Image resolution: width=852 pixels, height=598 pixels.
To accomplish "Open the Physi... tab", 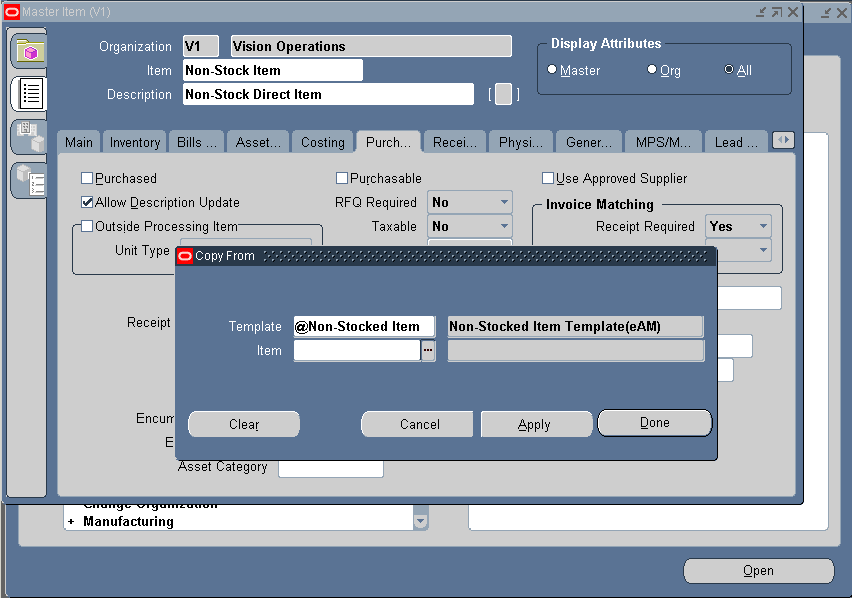I will coord(521,142).
